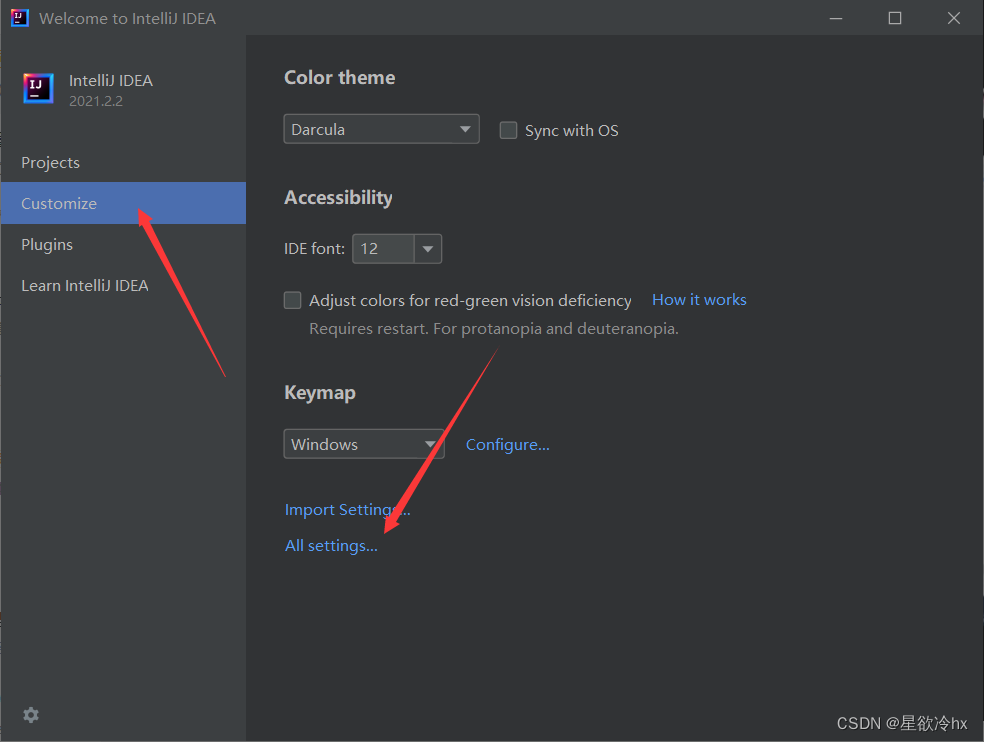Screen dimensions: 984x742
Task: Maximize the Welcome window
Action: point(895,18)
